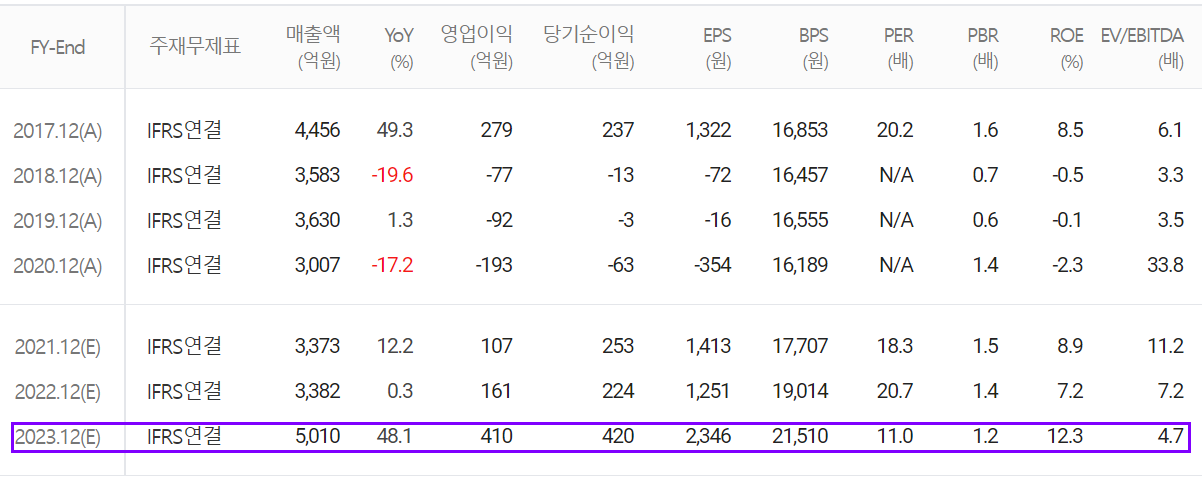The width and height of the screenshot is (1202, 480).
Task: Click the YoY (%) column header
Action: tap(399, 47)
